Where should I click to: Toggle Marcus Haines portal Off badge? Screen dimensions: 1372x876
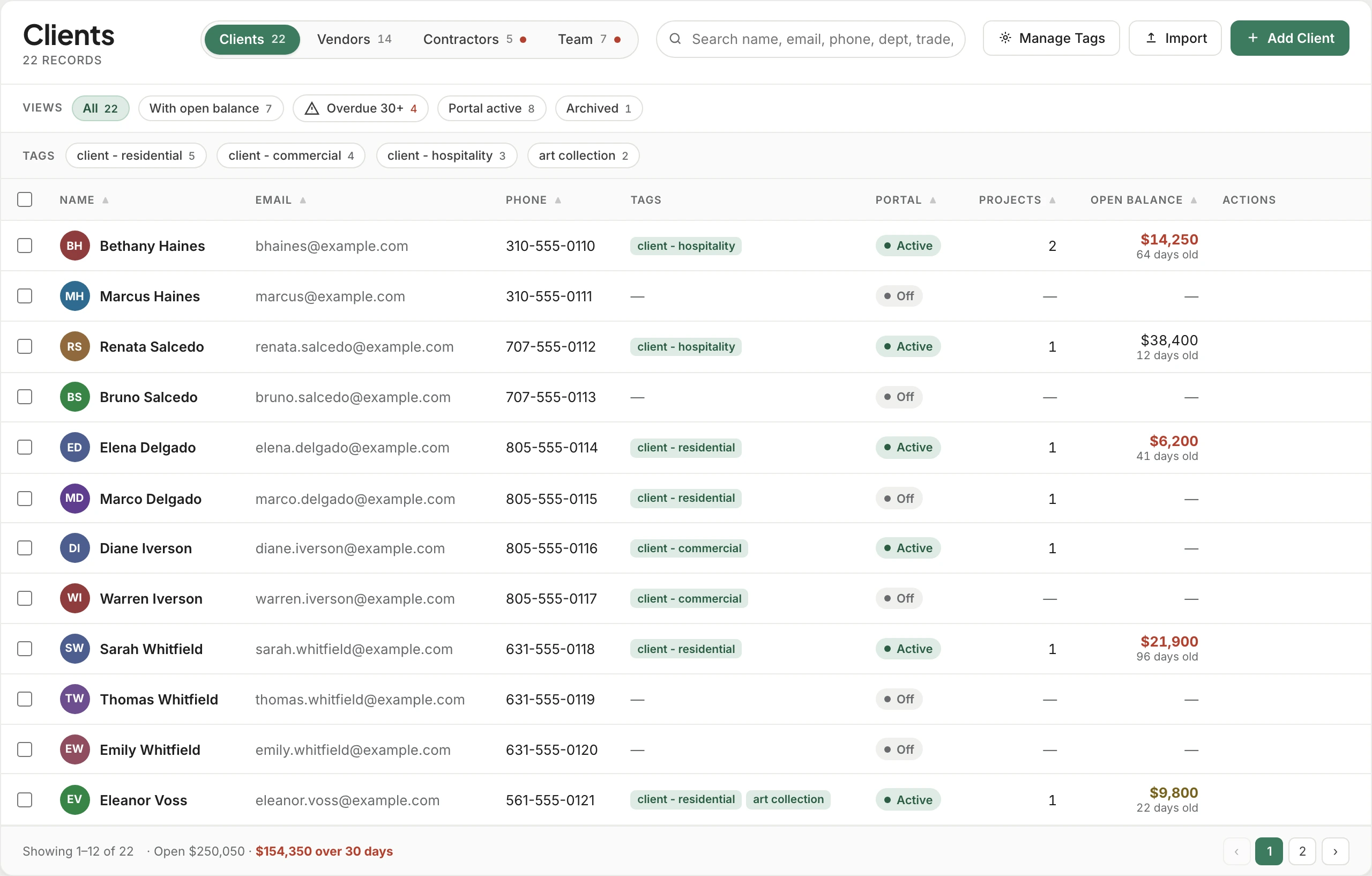(899, 296)
